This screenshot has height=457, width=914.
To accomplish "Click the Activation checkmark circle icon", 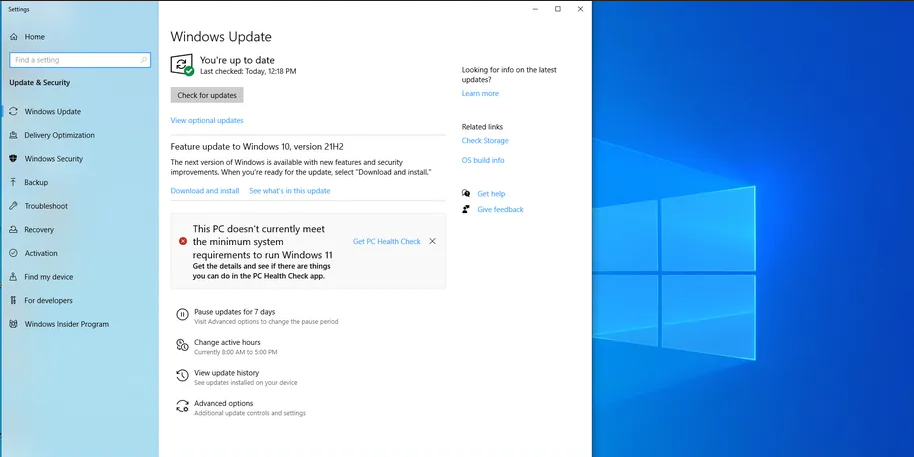I will pyautogui.click(x=13, y=253).
